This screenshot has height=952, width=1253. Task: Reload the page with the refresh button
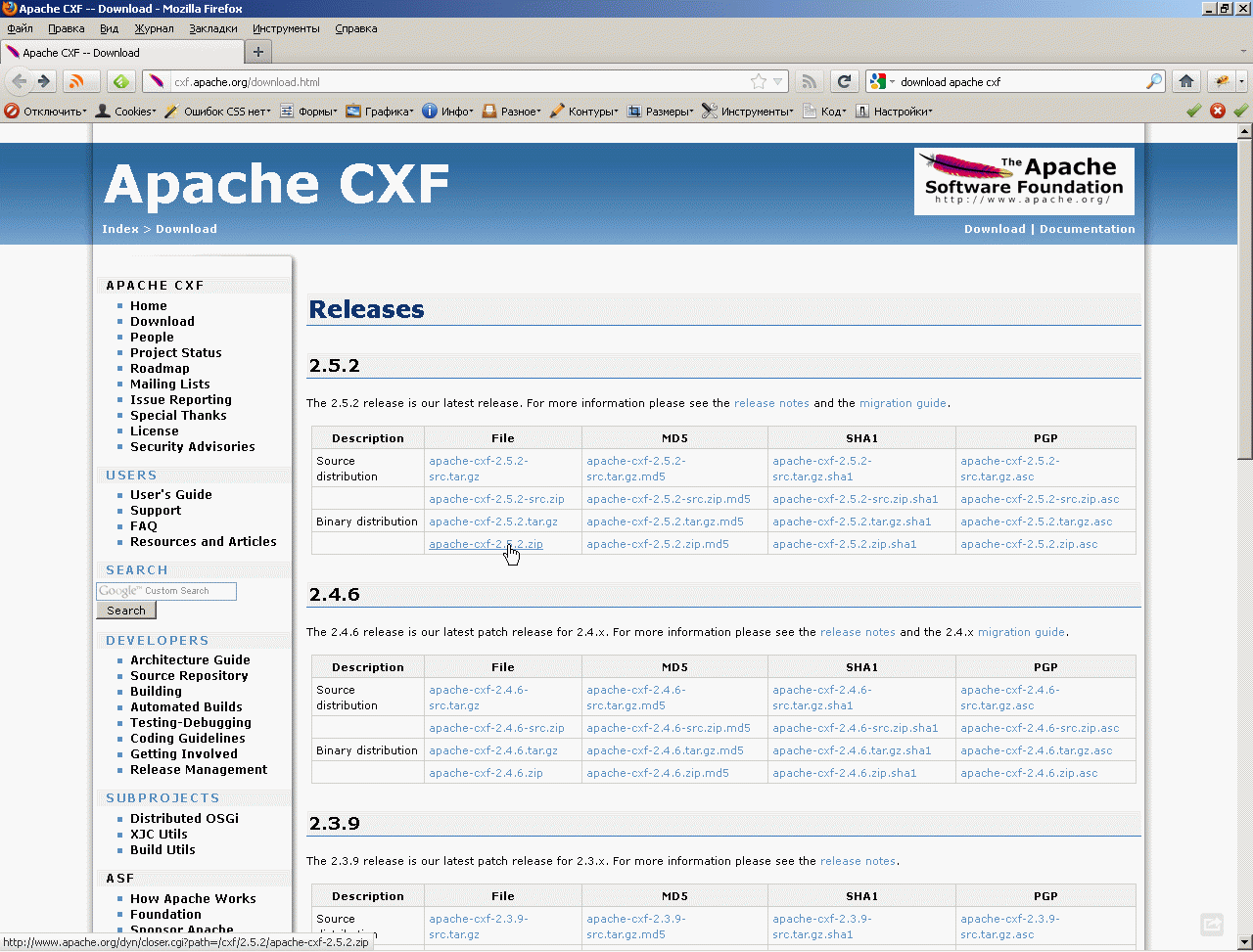click(844, 81)
